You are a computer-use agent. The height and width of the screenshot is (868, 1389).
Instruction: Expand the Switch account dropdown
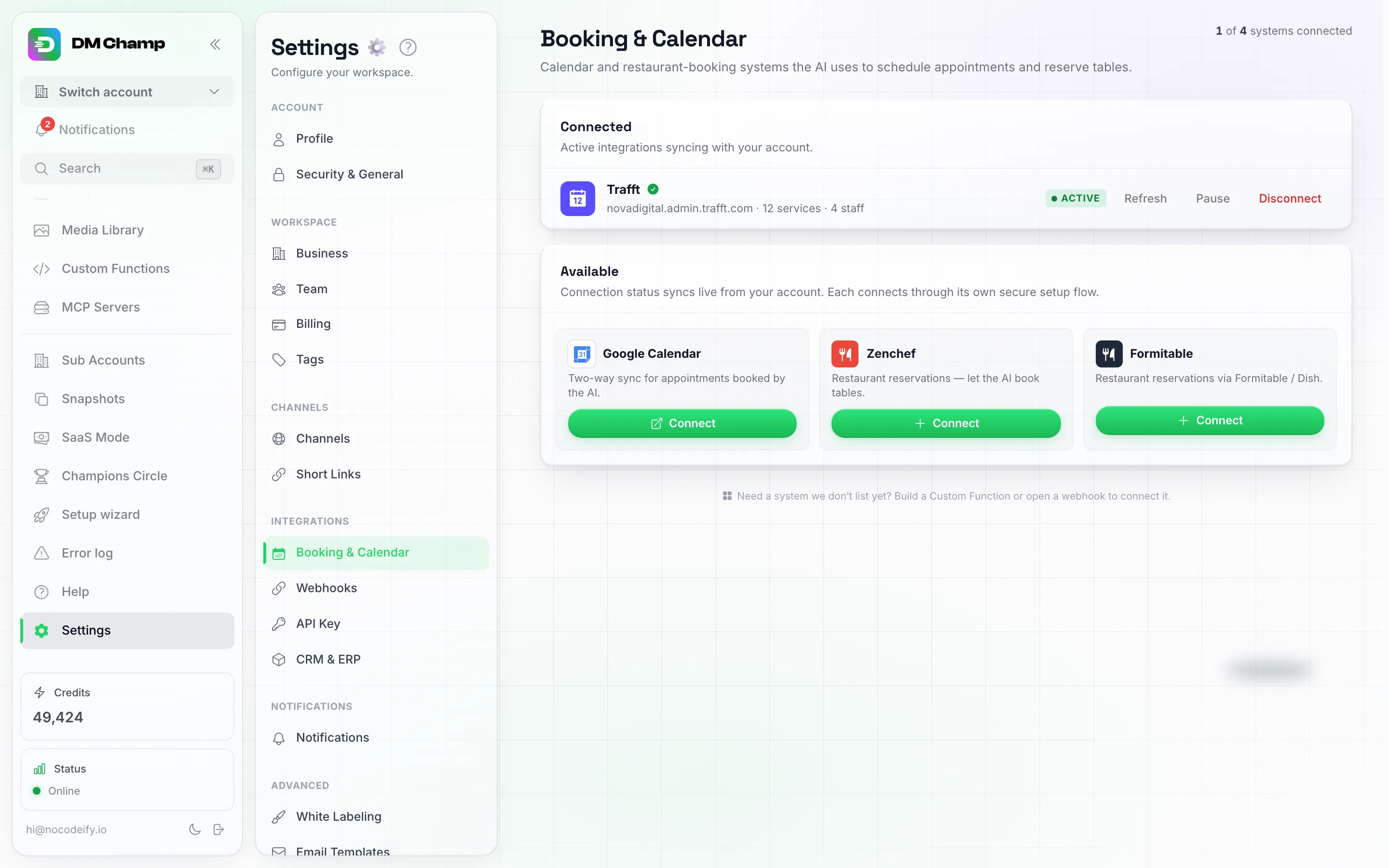127,92
